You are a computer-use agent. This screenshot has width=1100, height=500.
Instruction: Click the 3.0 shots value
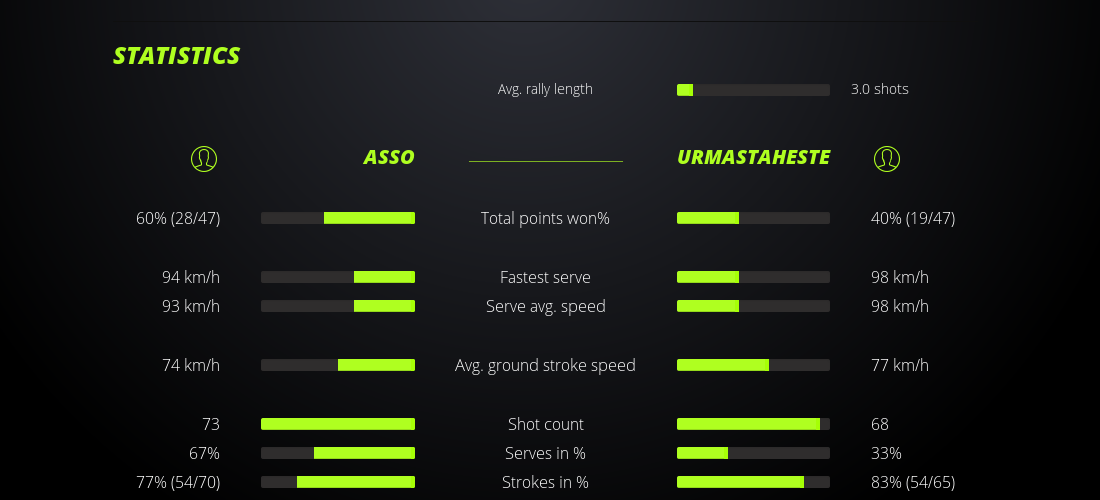click(880, 89)
